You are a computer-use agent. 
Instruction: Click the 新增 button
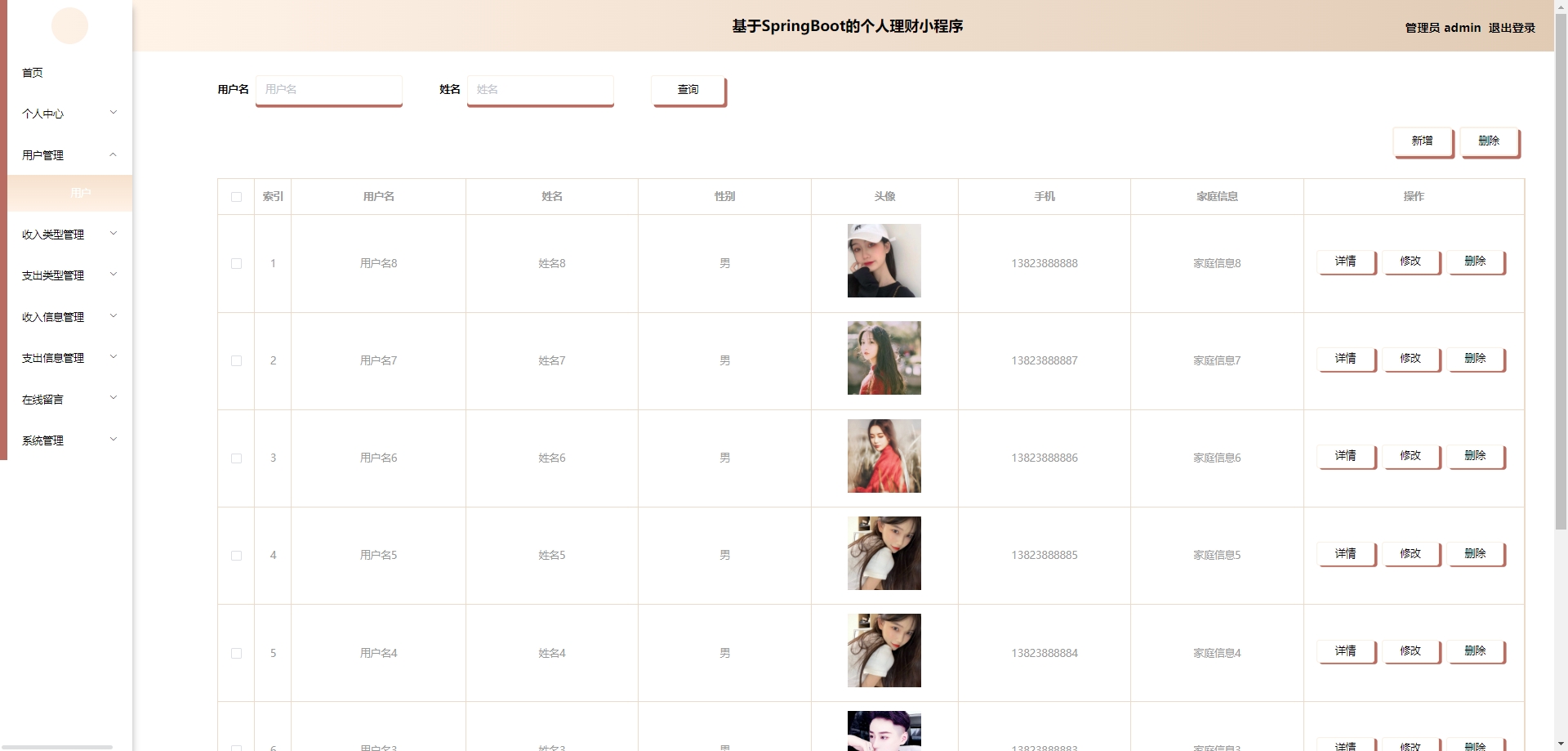point(1423,141)
